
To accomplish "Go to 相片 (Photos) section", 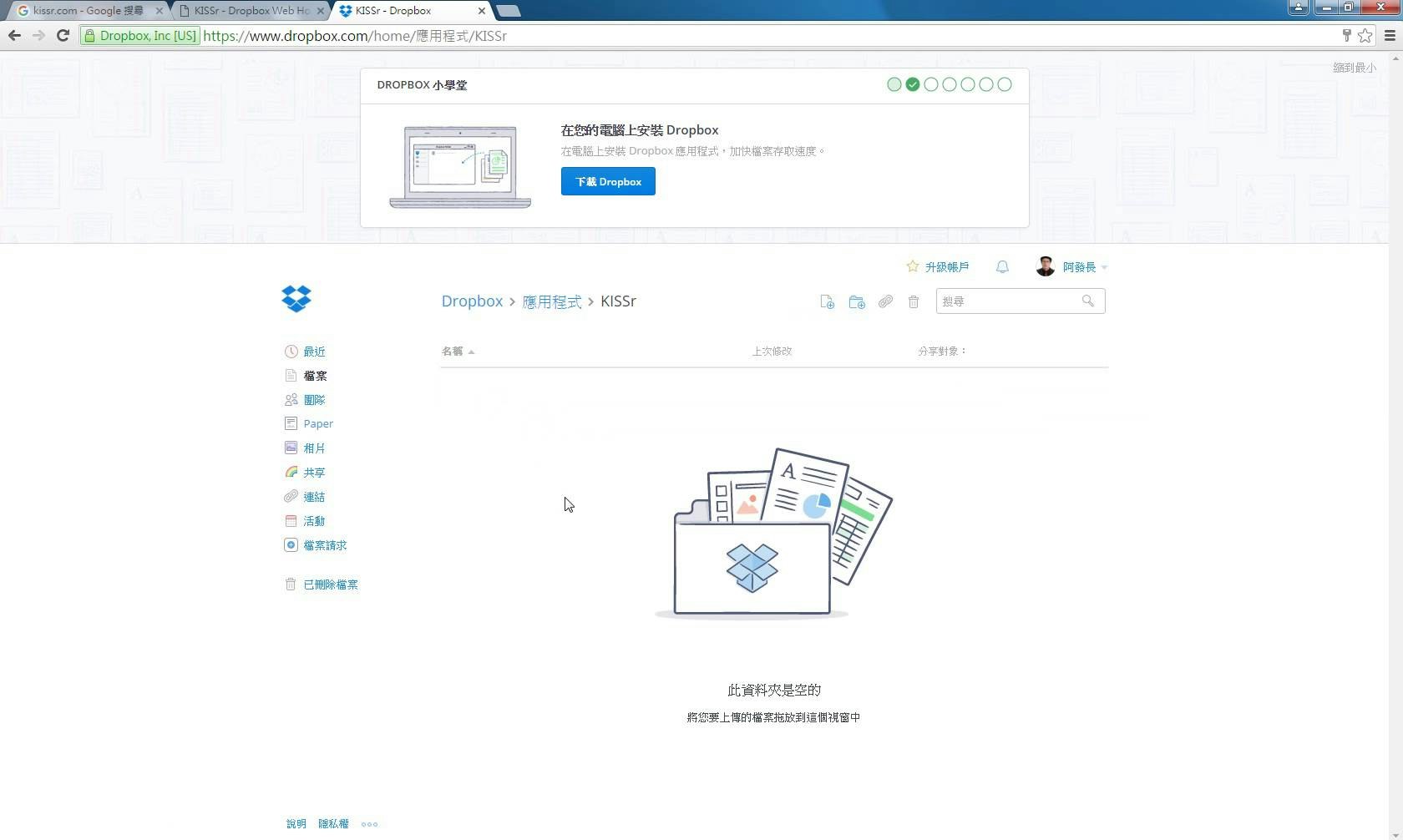I will [314, 448].
